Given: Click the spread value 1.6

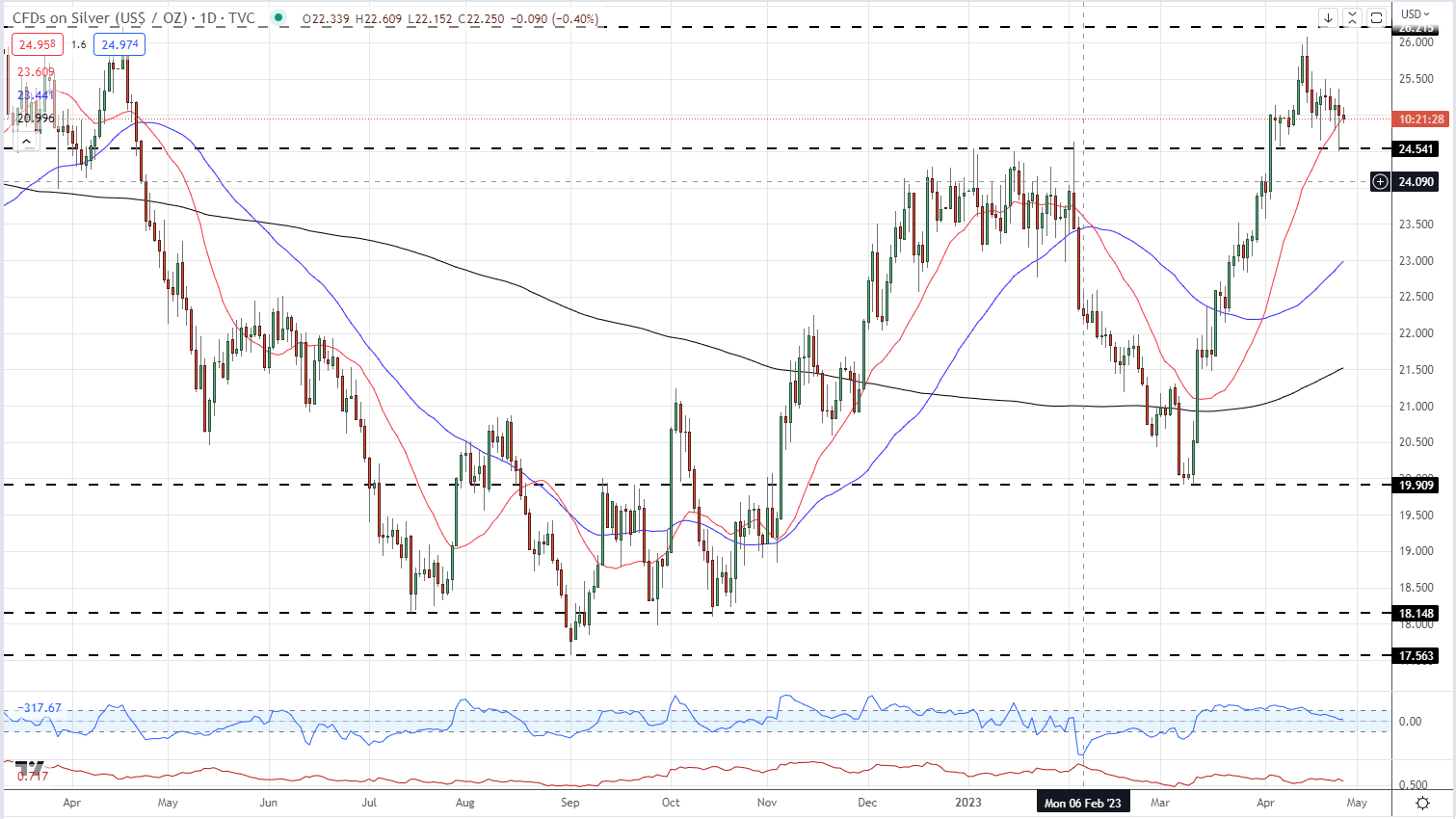Looking at the screenshot, I should [x=78, y=44].
